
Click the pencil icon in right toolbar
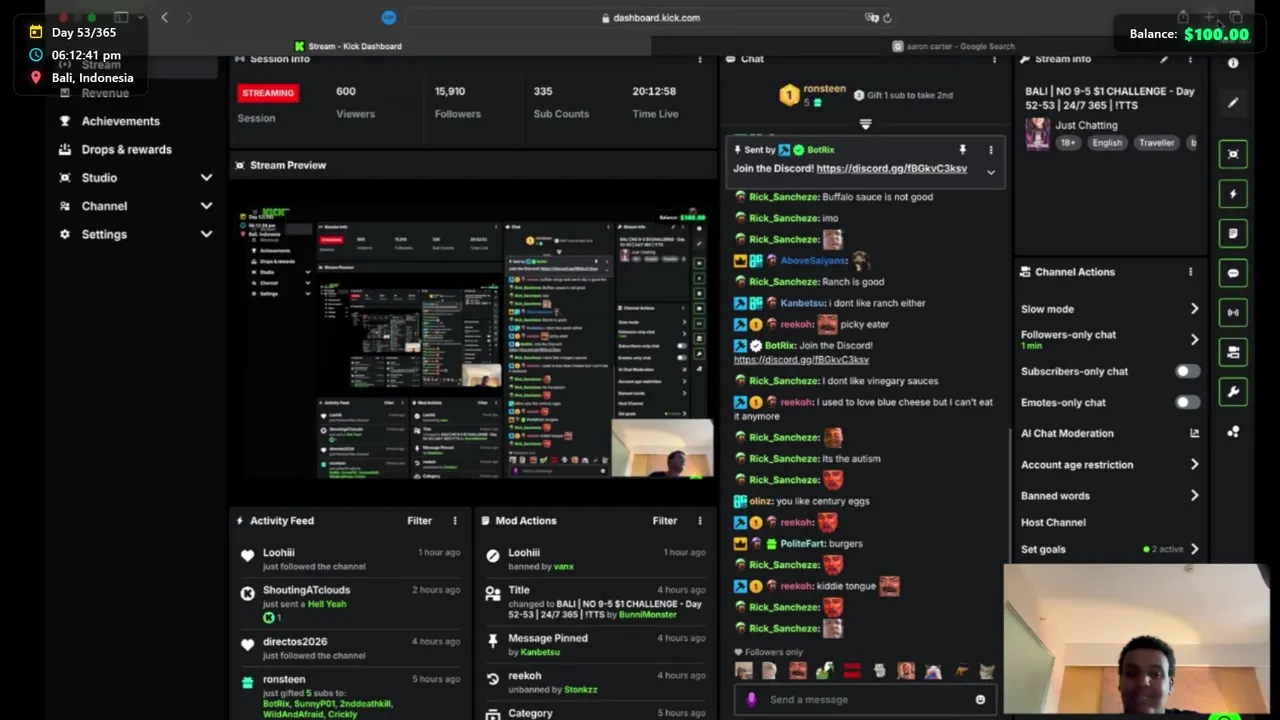[x=1233, y=102]
